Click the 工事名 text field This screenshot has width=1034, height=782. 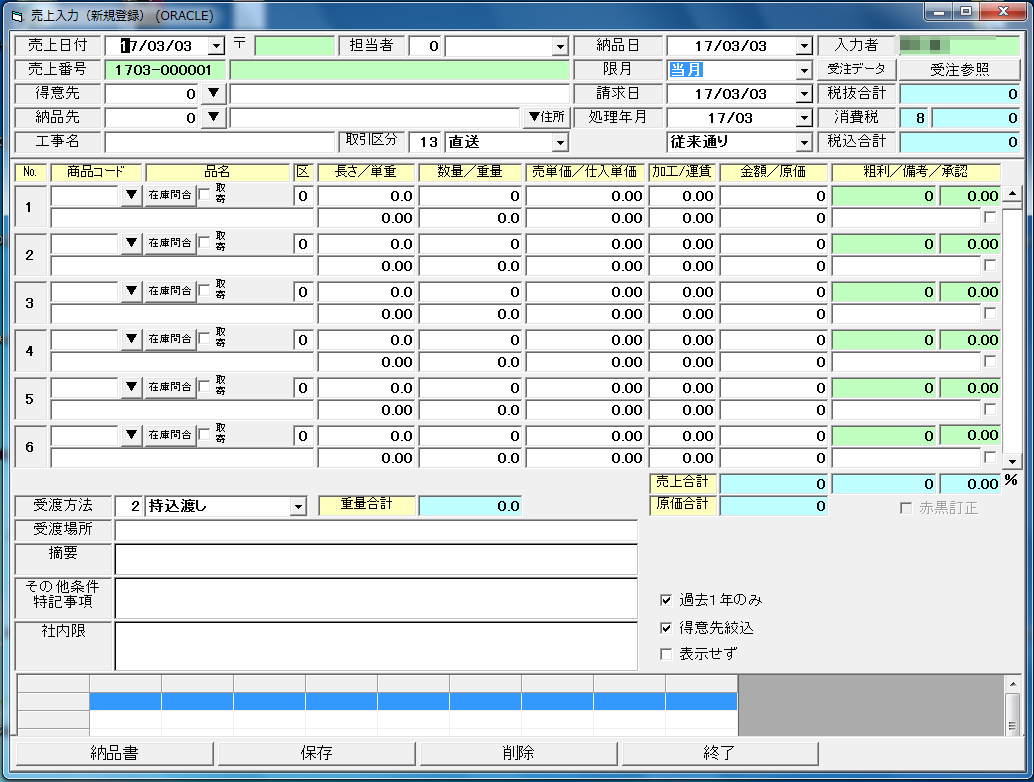point(220,142)
